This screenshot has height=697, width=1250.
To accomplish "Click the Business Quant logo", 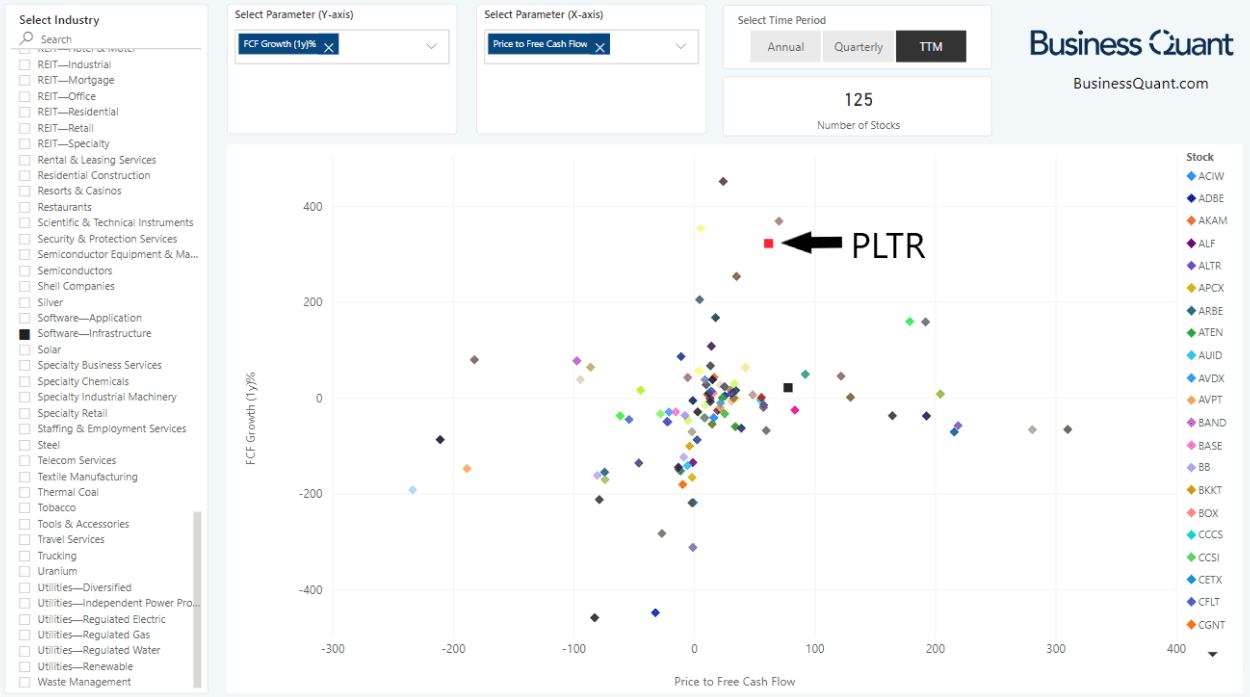I will tap(1133, 43).
